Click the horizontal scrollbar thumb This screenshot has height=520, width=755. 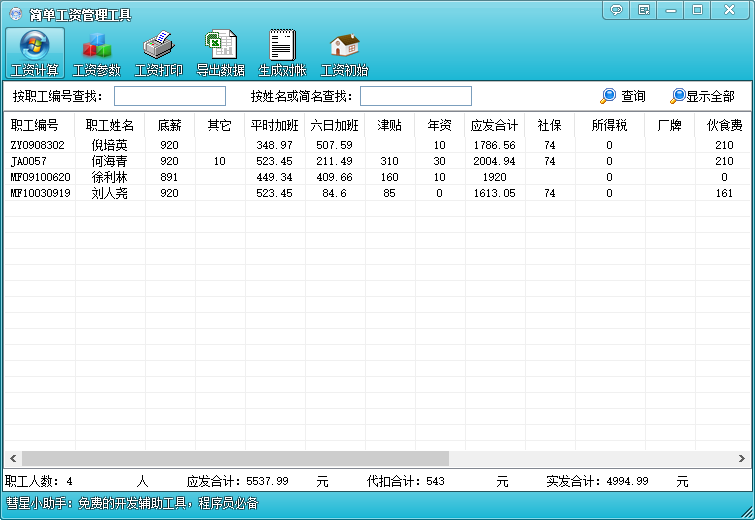(235, 458)
